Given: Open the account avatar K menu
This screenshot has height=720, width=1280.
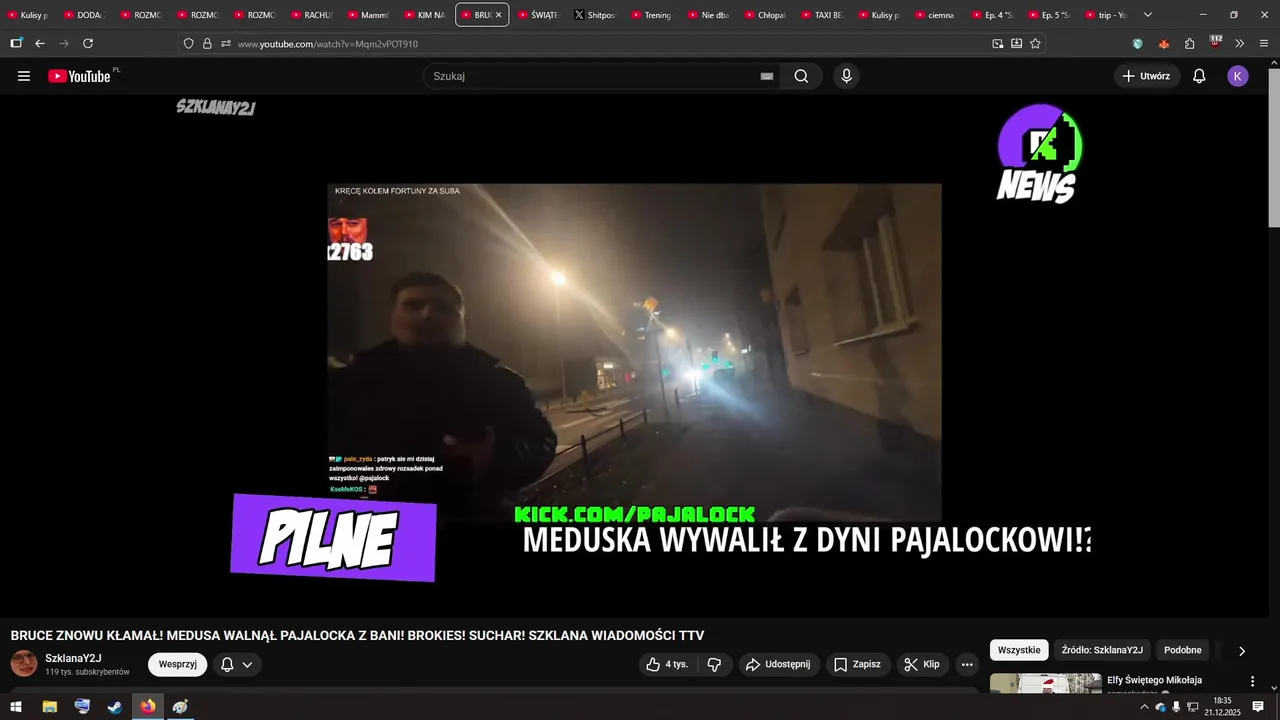Looking at the screenshot, I should [x=1238, y=76].
